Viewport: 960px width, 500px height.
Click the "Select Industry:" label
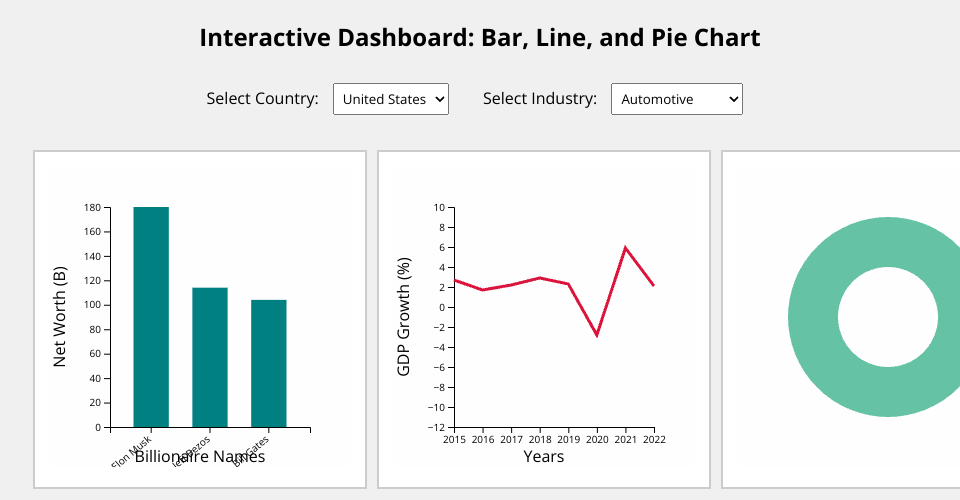coord(540,99)
